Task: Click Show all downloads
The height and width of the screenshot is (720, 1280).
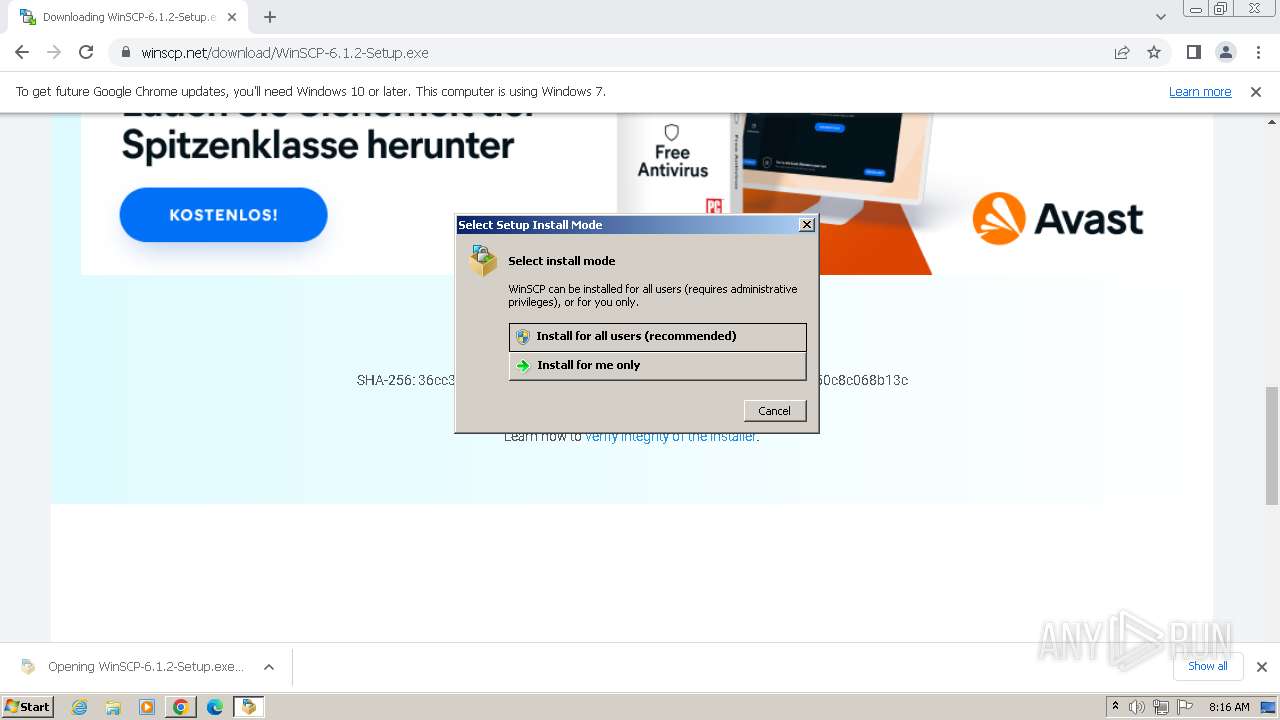Action: (1207, 666)
